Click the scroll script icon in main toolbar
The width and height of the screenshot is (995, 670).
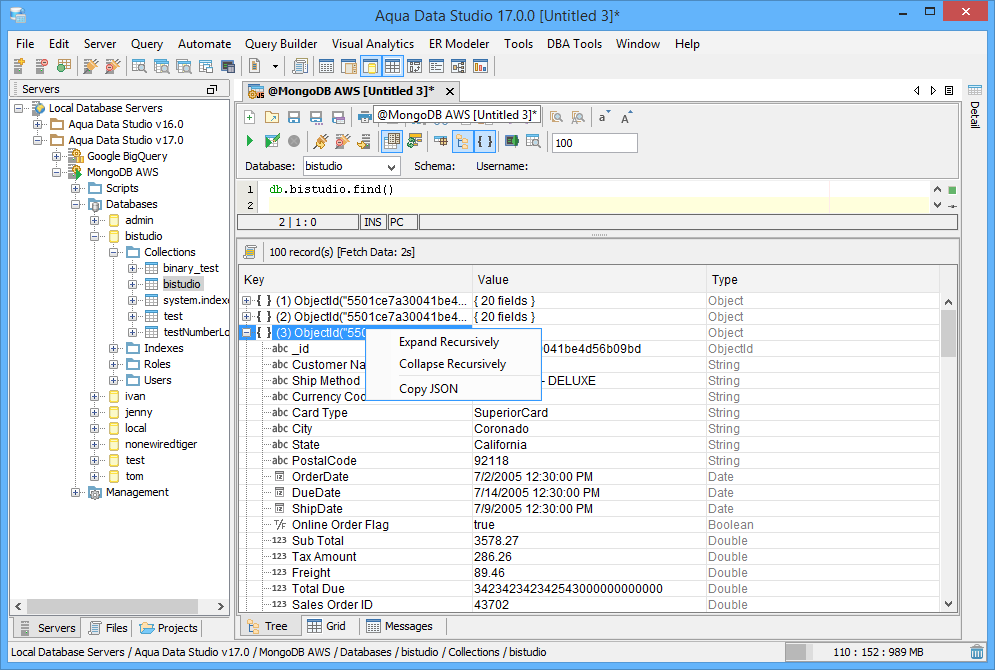click(300, 66)
